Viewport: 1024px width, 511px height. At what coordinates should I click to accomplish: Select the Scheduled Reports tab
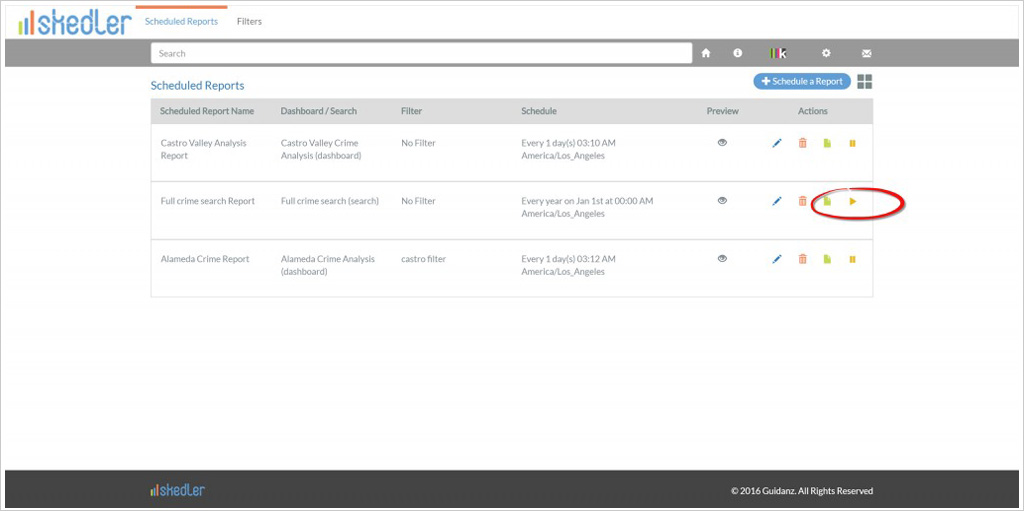tap(182, 22)
